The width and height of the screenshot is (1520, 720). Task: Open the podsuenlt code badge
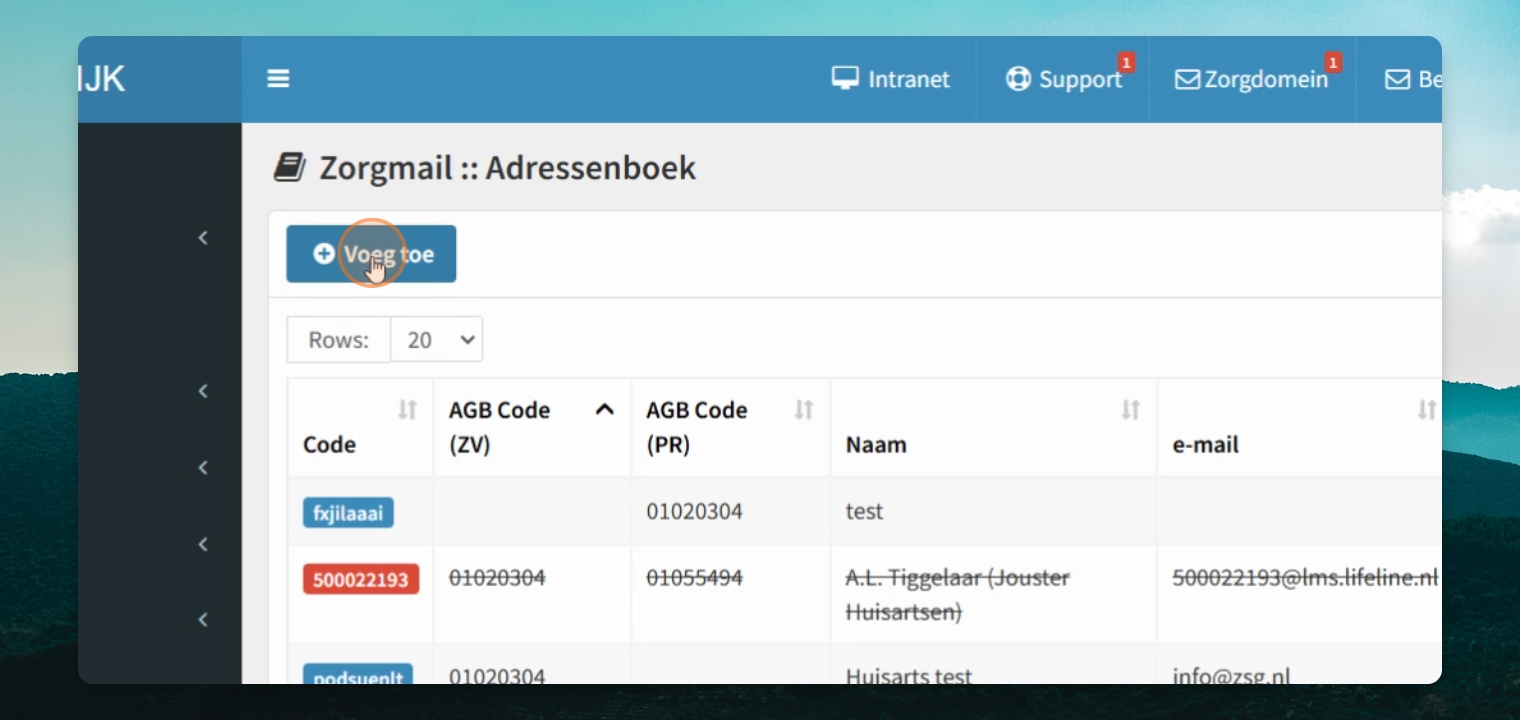(x=358, y=676)
